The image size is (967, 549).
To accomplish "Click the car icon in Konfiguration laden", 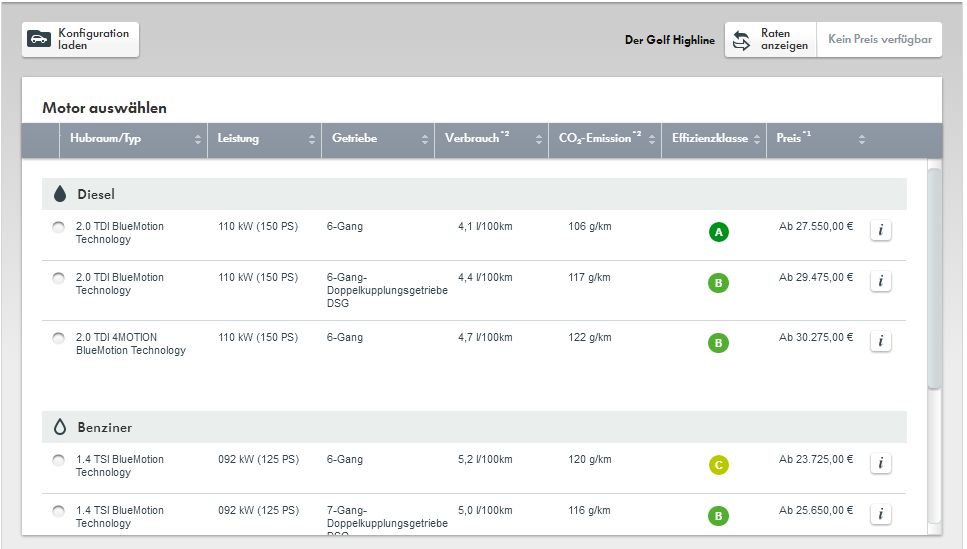I will click(x=40, y=40).
